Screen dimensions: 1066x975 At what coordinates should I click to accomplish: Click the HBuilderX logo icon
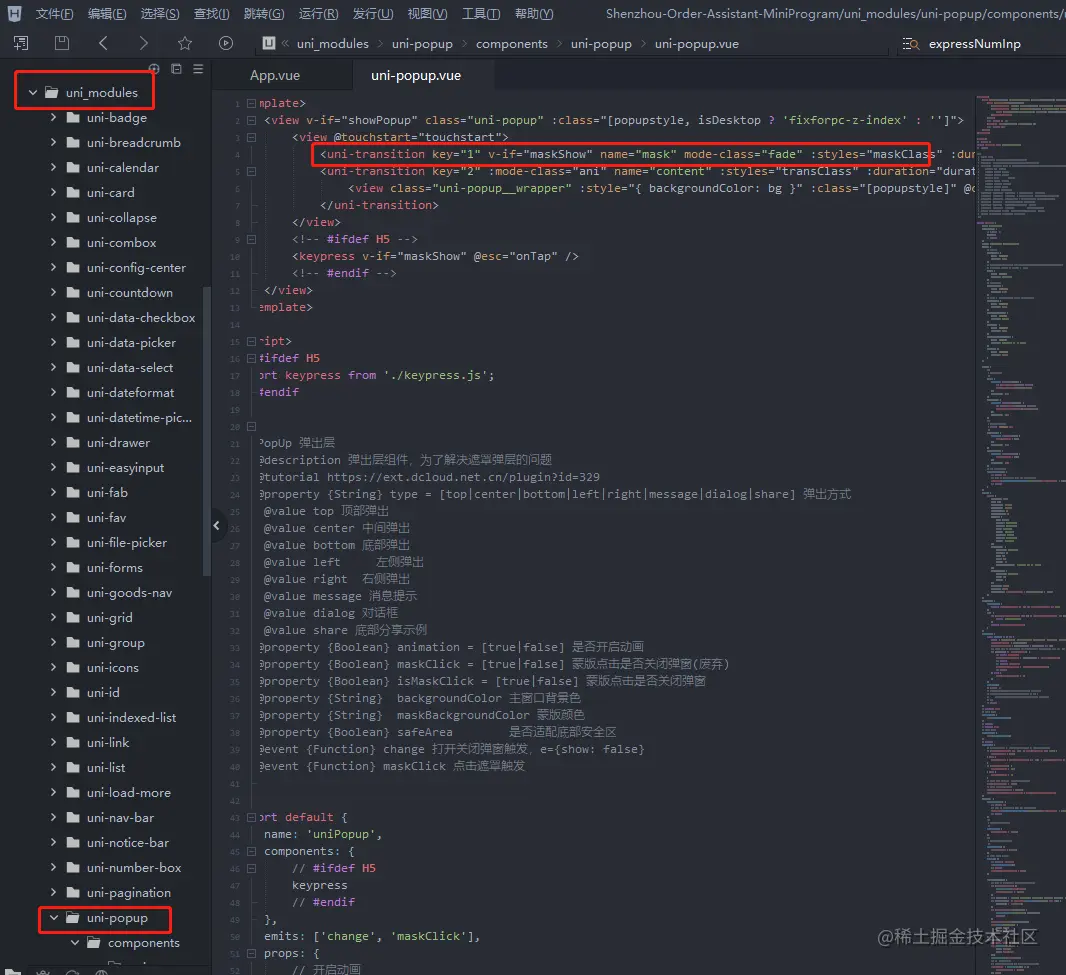point(14,14)
